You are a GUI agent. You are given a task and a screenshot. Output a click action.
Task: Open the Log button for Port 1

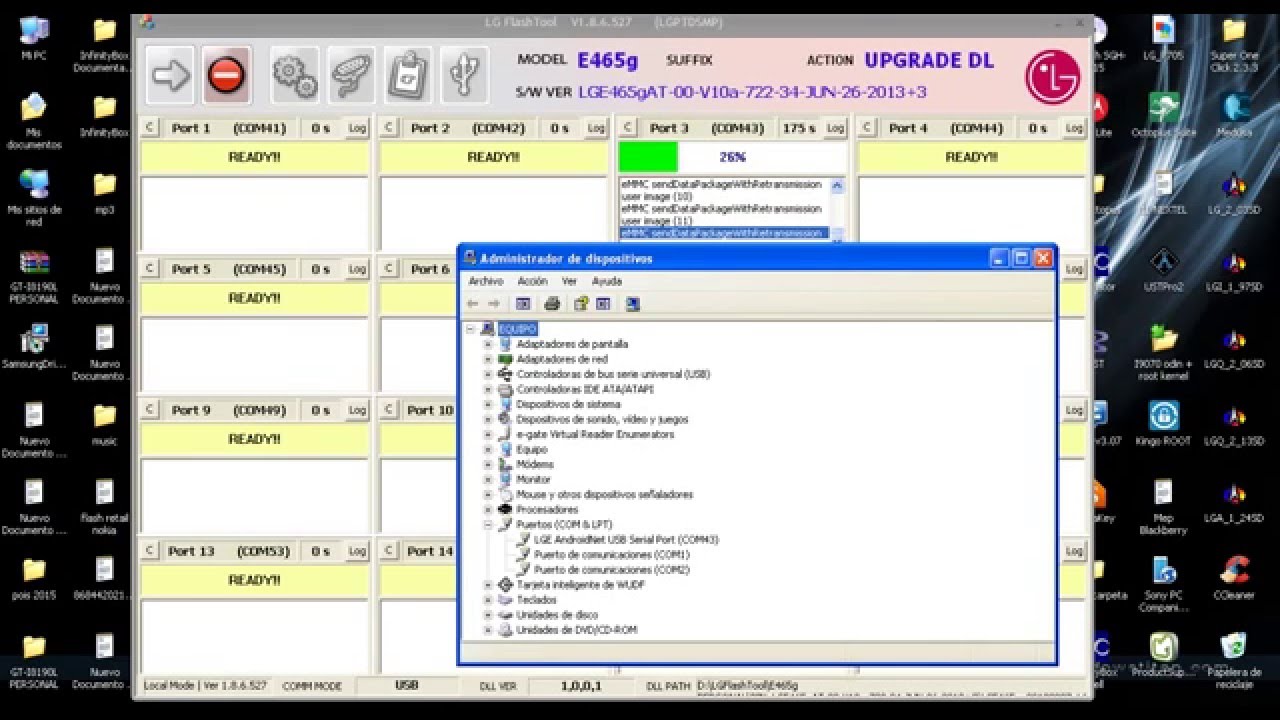pos(357,128)
